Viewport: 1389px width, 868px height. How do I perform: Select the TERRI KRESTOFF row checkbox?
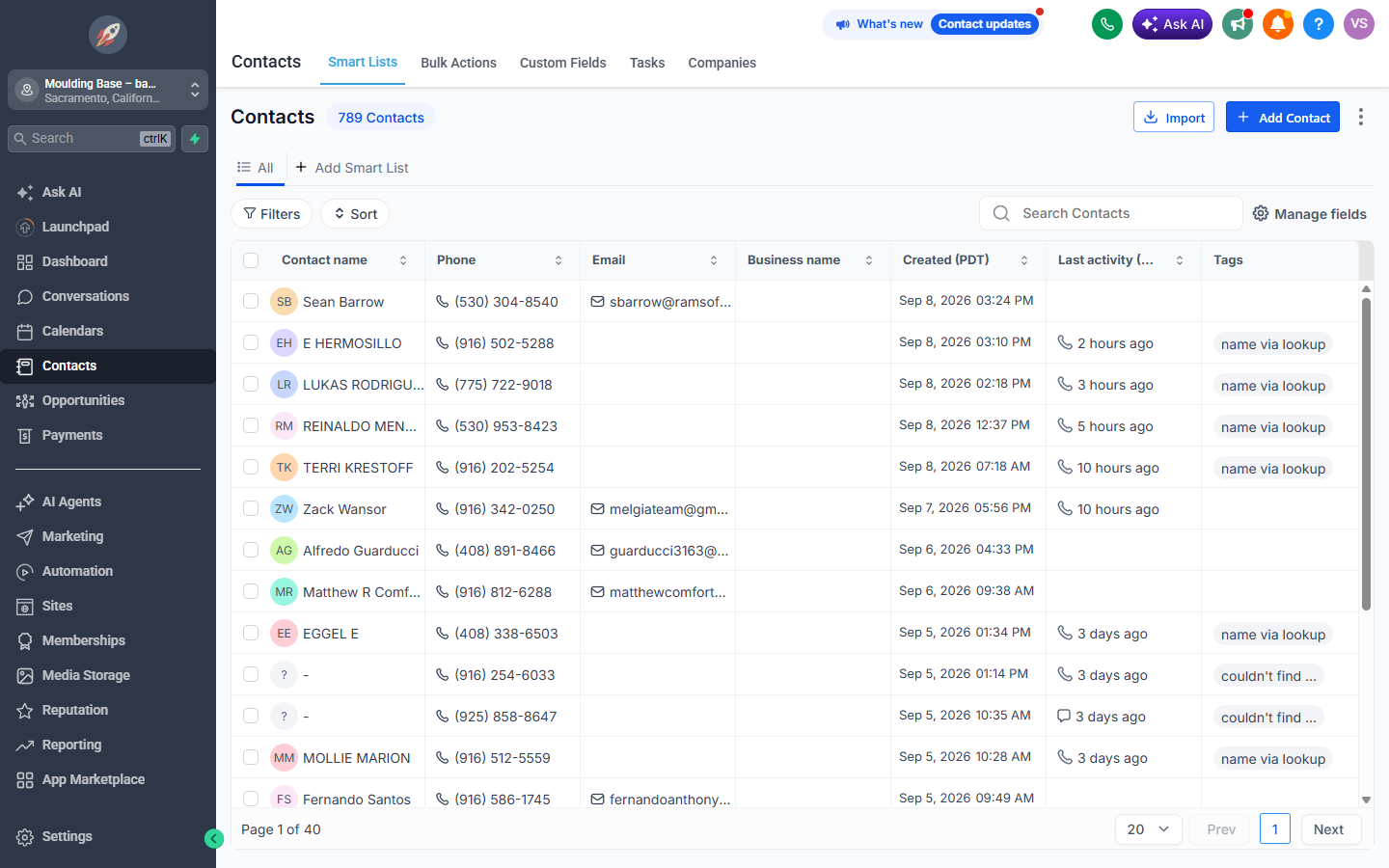click(x=251, y=467)
